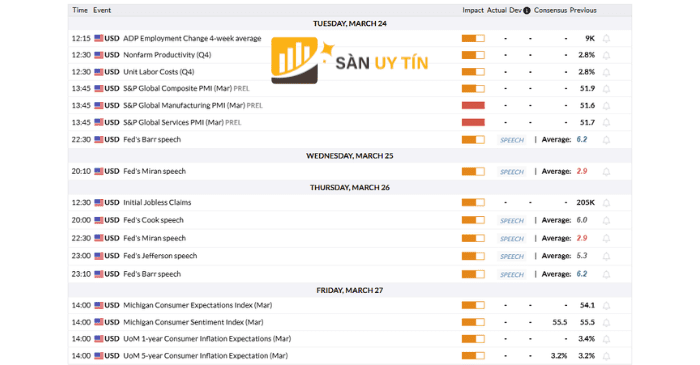Screen dimensions: 700x365
Task: Click red impact bar for S&P Services PMI
Action: [x=473, y=122]
